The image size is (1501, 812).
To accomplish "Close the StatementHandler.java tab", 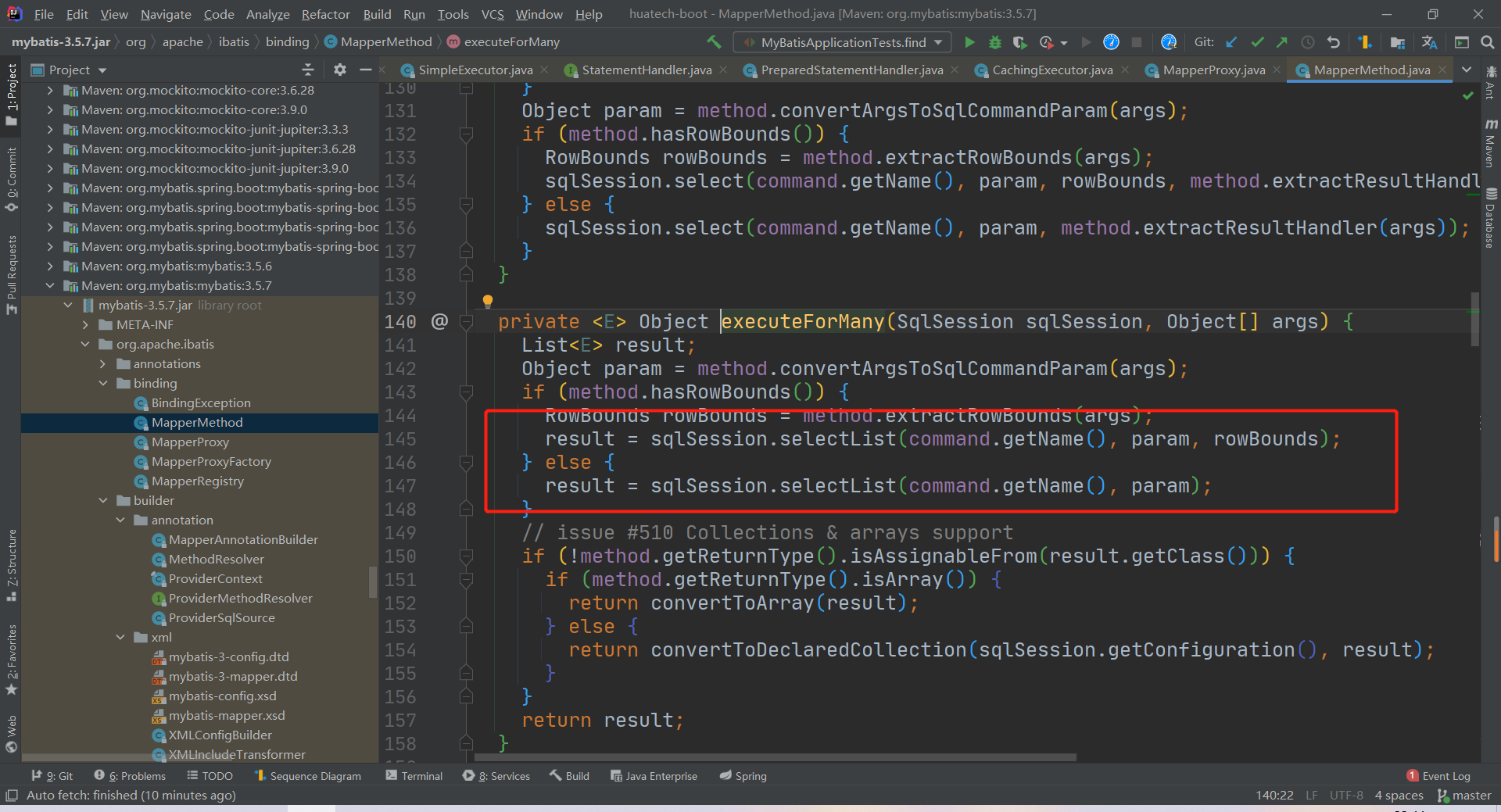I will coord(723,70).
